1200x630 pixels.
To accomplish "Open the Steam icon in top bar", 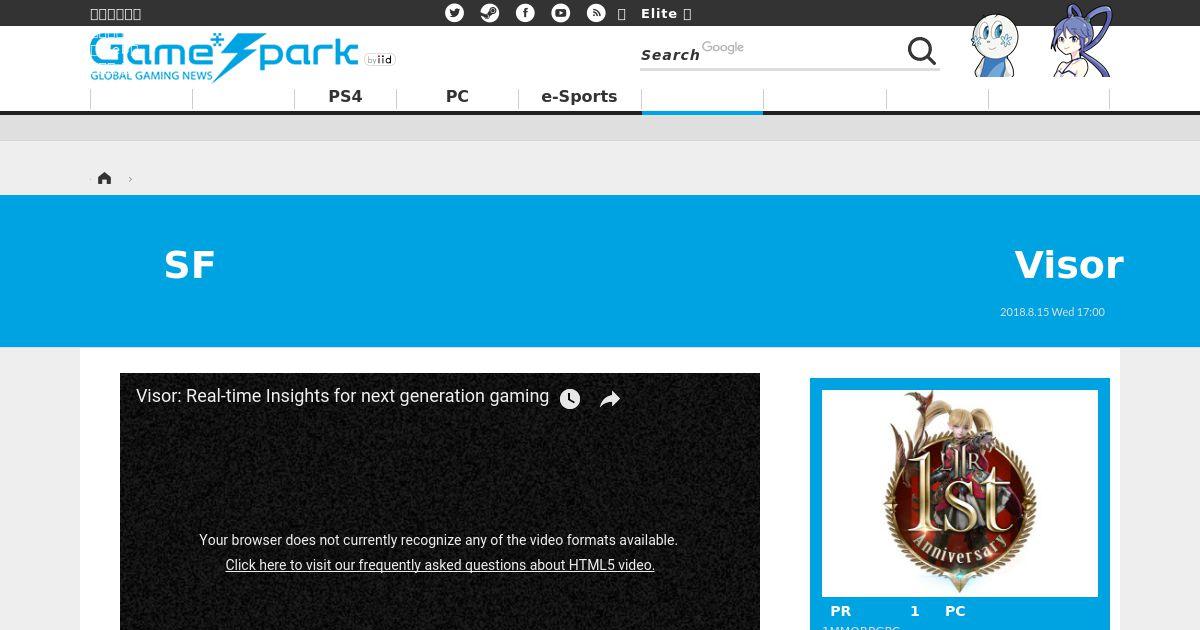I will point(490,13).
